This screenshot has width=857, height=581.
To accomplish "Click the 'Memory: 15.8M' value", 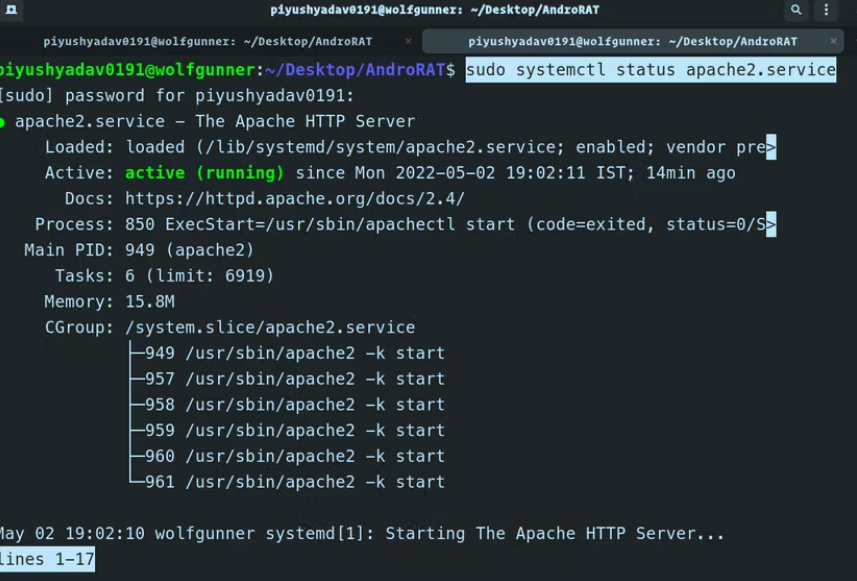I will click(x=150, y=302).
